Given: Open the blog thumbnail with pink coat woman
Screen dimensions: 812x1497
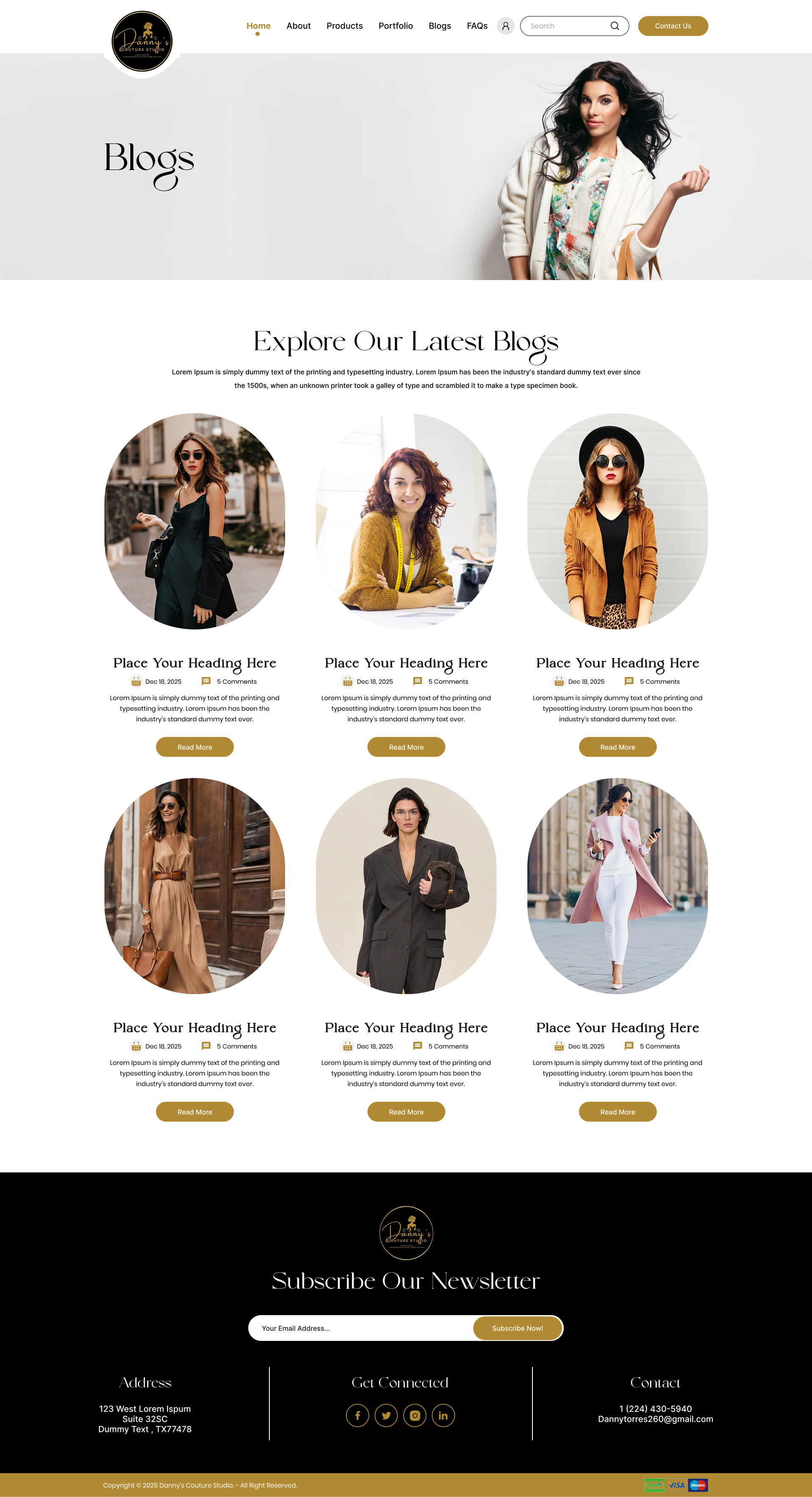Looking at the screenshot, I should (617, 886).
